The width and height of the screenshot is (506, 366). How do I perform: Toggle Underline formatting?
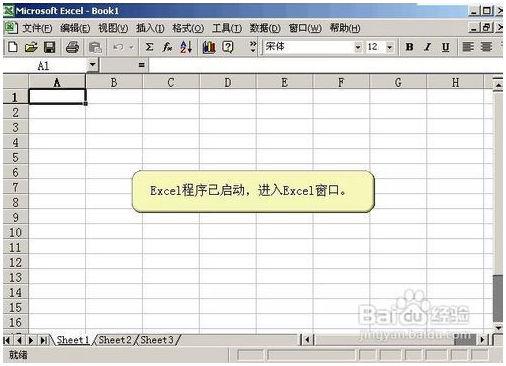(x=446, y=47)
